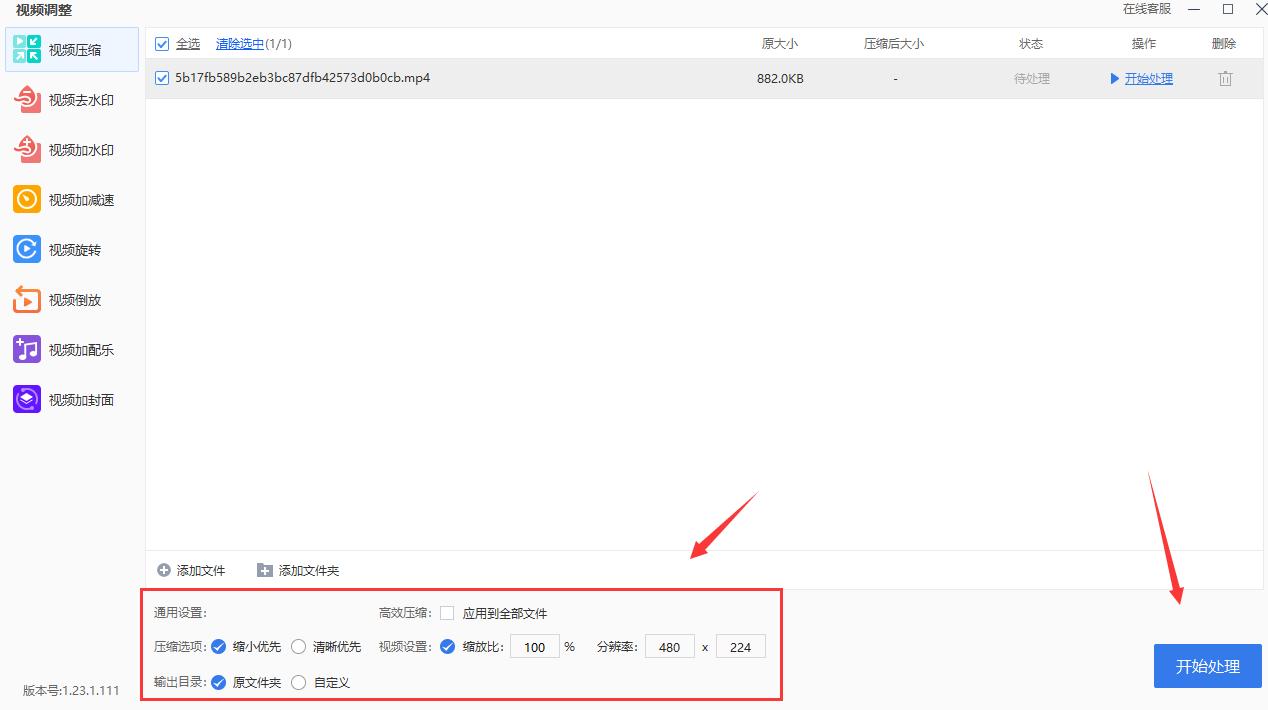Image resolution: width=1268 pixels, height=710 pixels.
Task: Click the 全选 select-all option
Action: (x=185, y=44)
